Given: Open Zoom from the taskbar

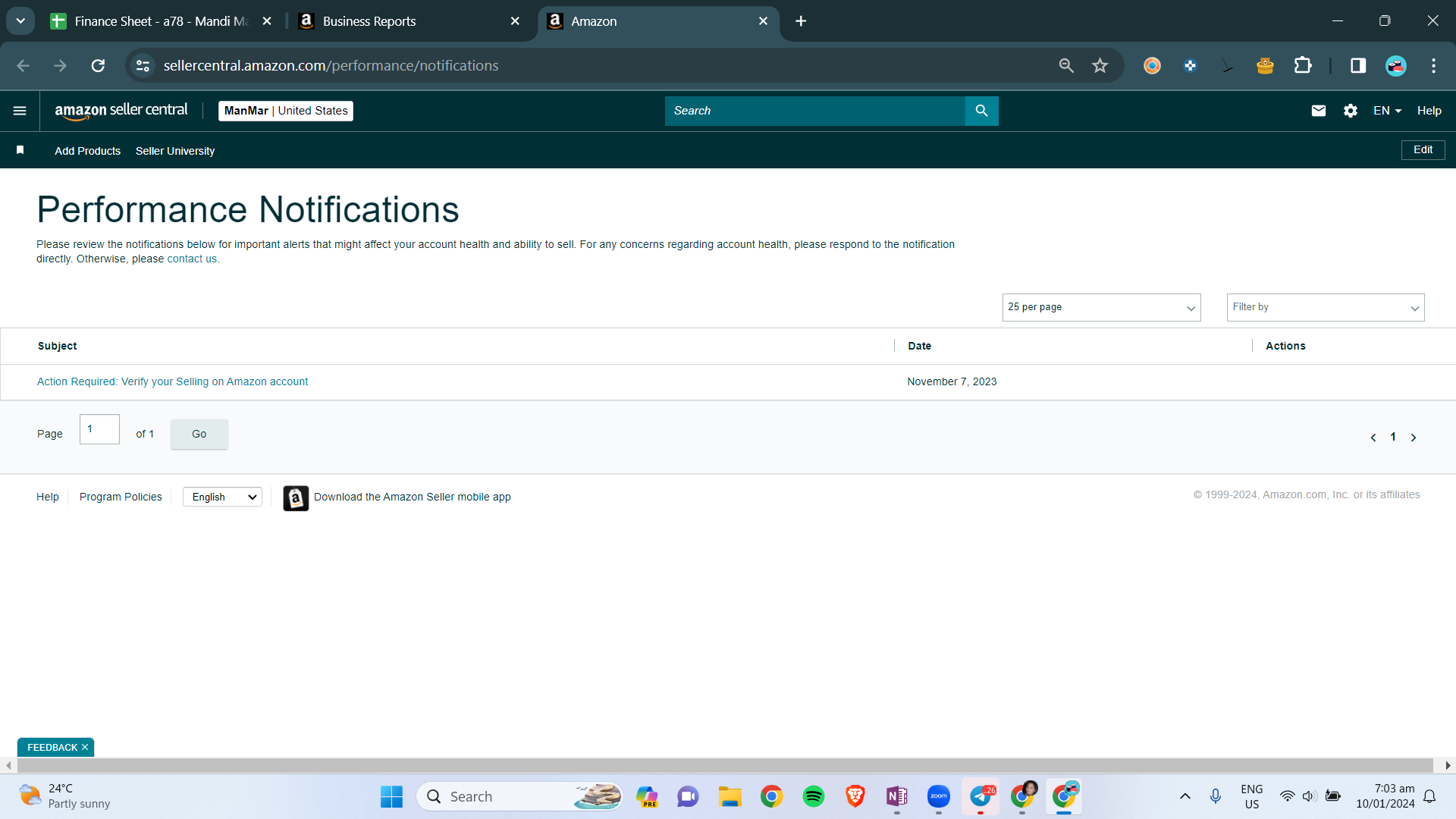Looking at the screenshot, I should [939, 796].
